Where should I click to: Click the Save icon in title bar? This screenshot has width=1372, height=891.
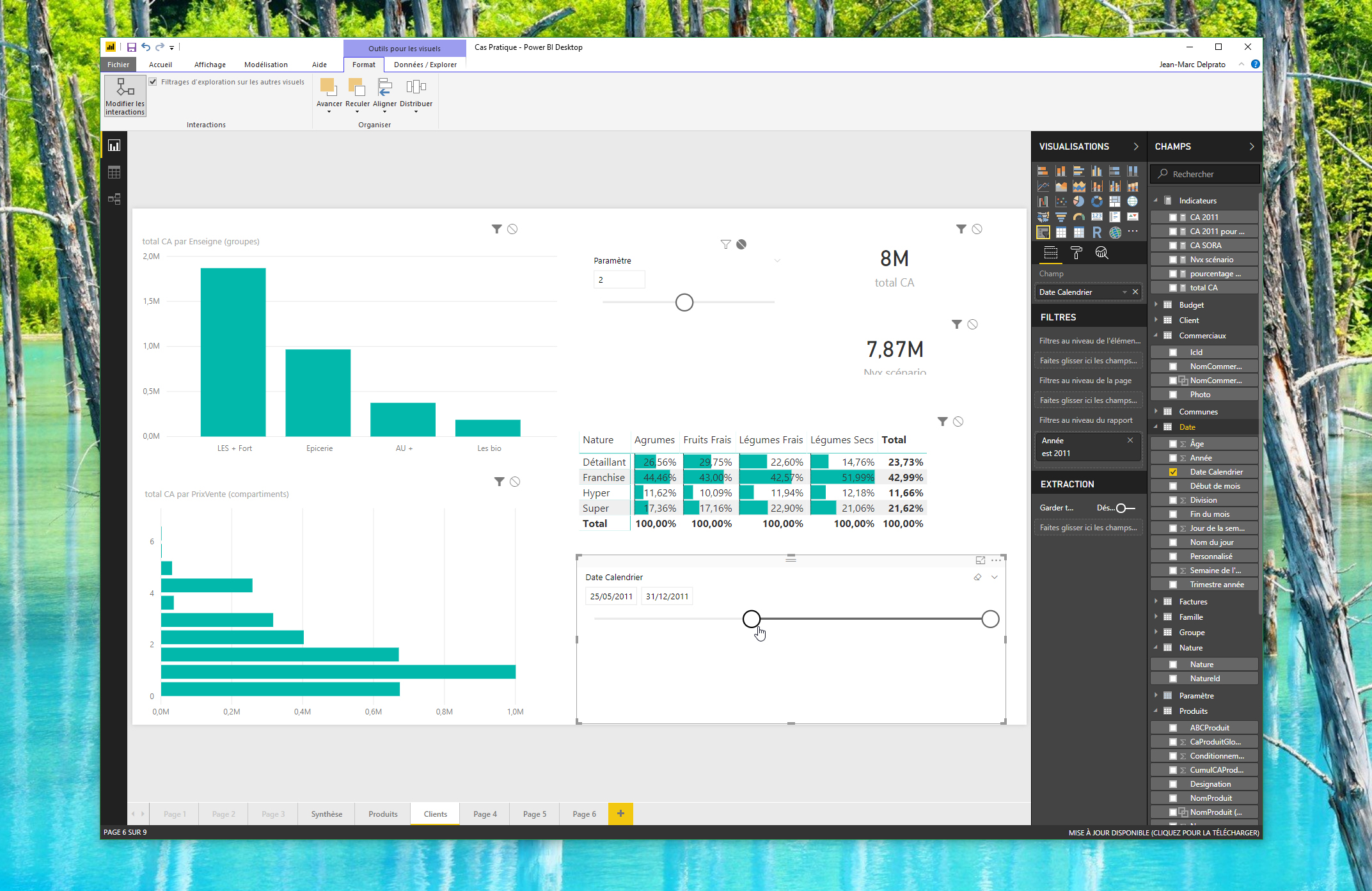(x=132, y=47)
